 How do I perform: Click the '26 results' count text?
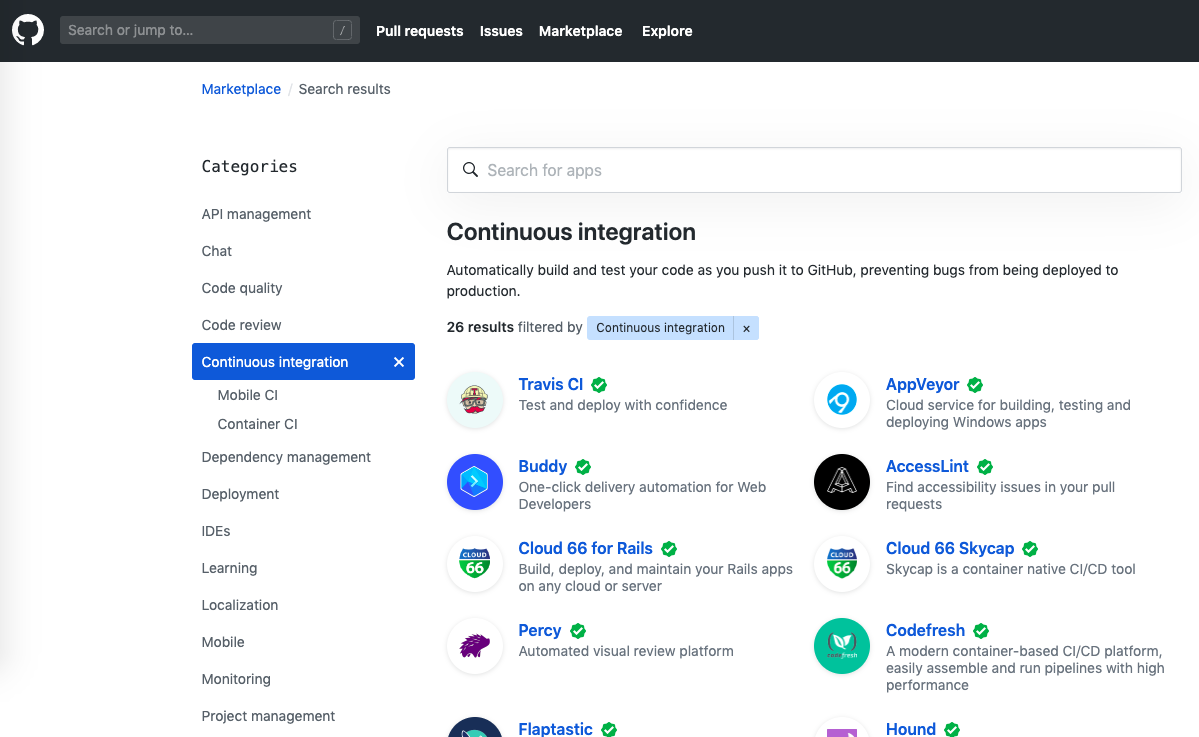coord(480,327)
